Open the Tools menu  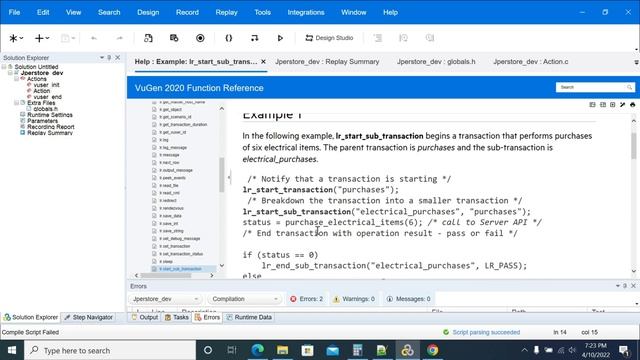coord(262,12)
